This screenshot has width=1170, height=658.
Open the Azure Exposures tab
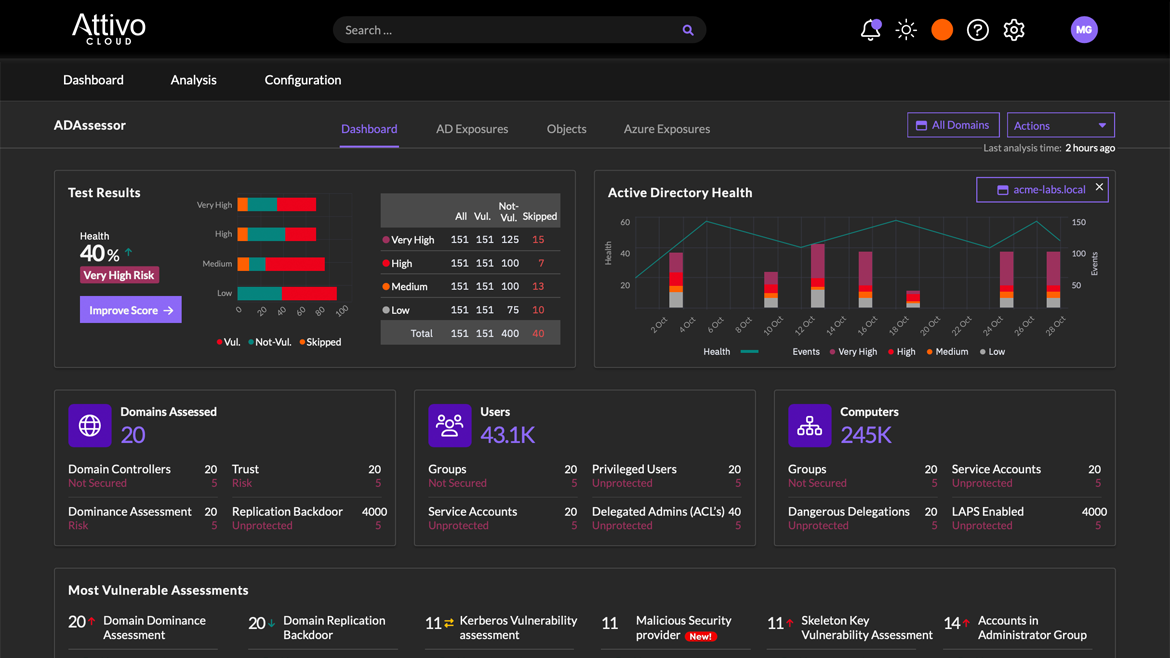[x=667, y=129]
